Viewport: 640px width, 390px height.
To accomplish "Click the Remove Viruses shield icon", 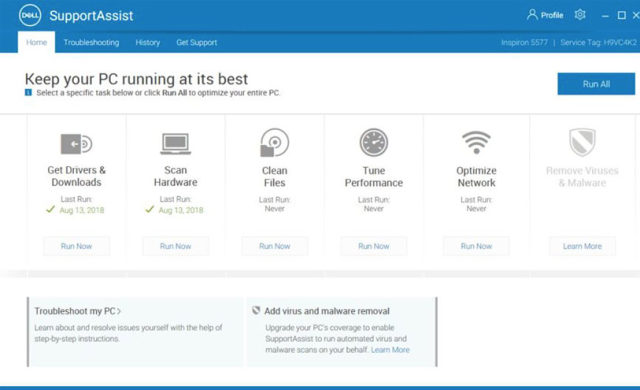I will (582, 142).
